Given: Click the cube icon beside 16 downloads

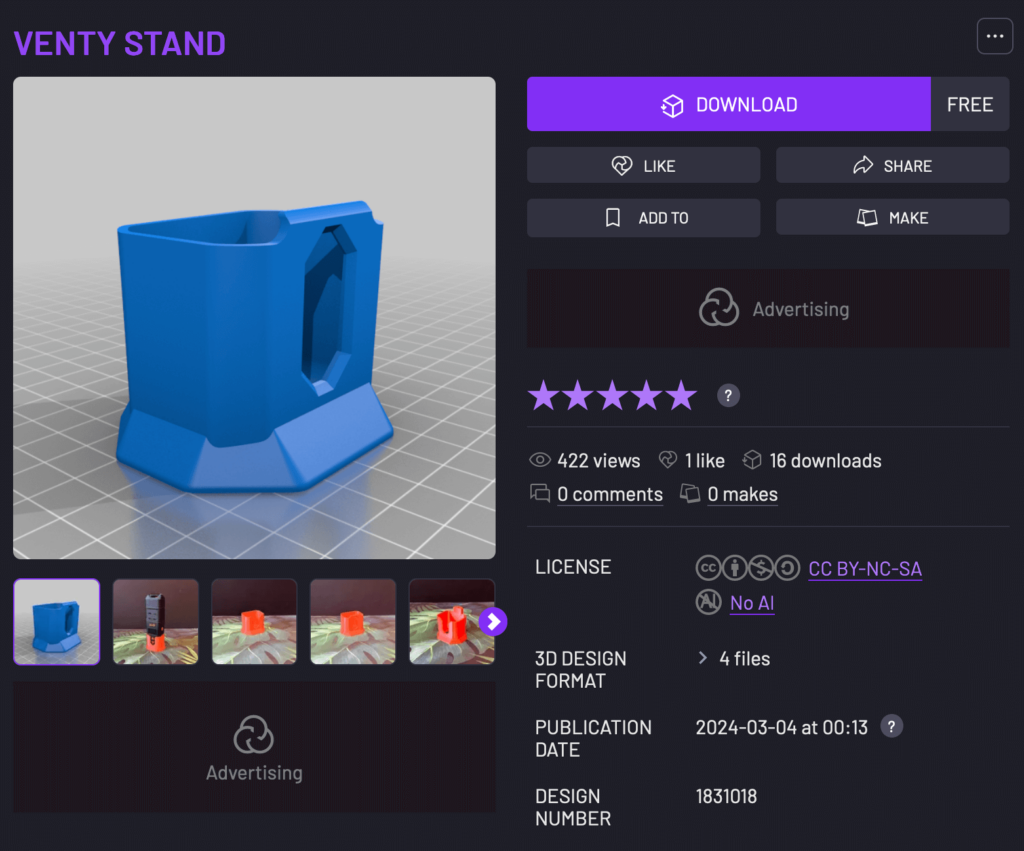Looking at the screenshot, I should point(752,460).
